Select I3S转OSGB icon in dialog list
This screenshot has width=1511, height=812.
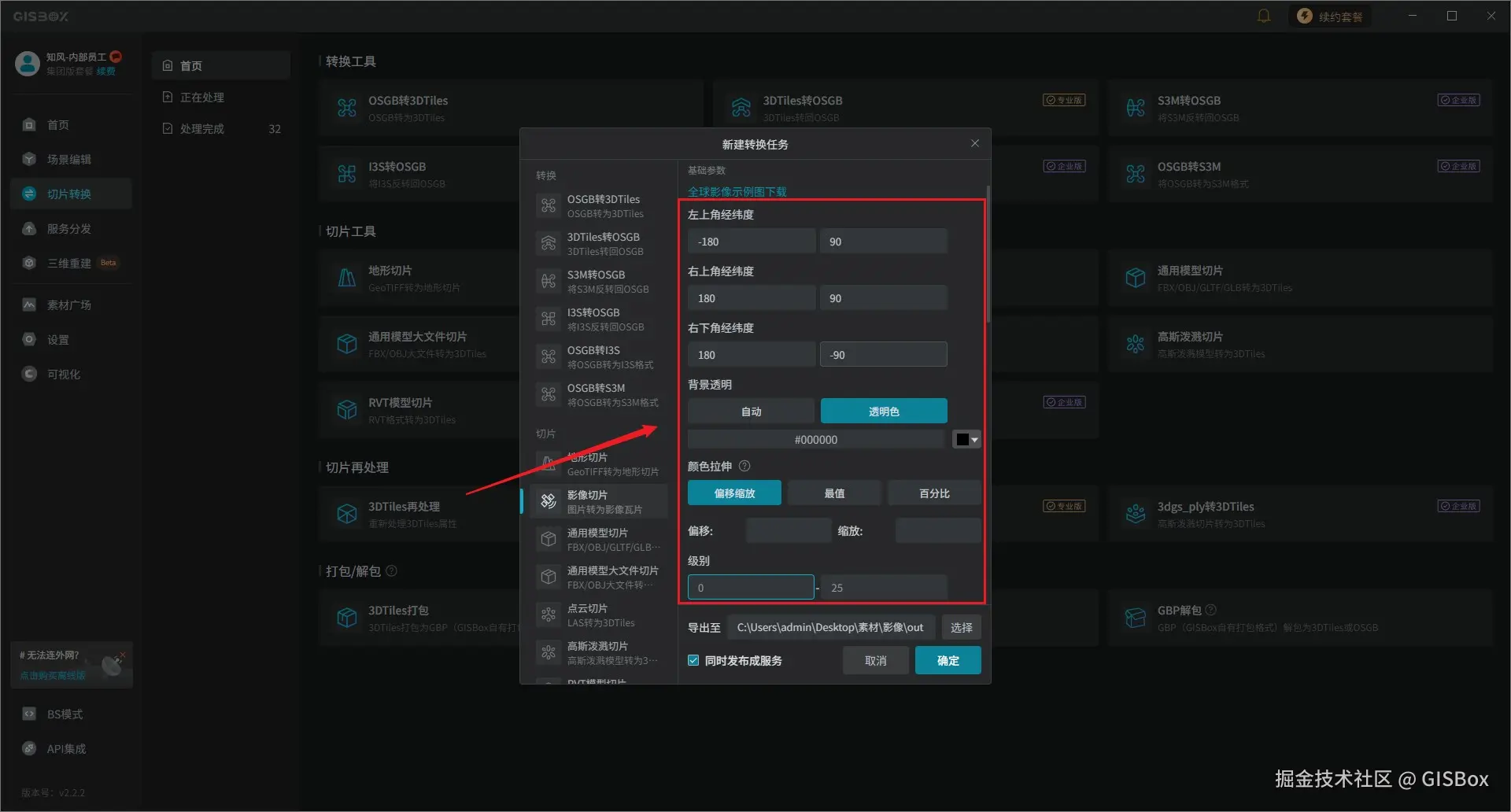(549, 319)
